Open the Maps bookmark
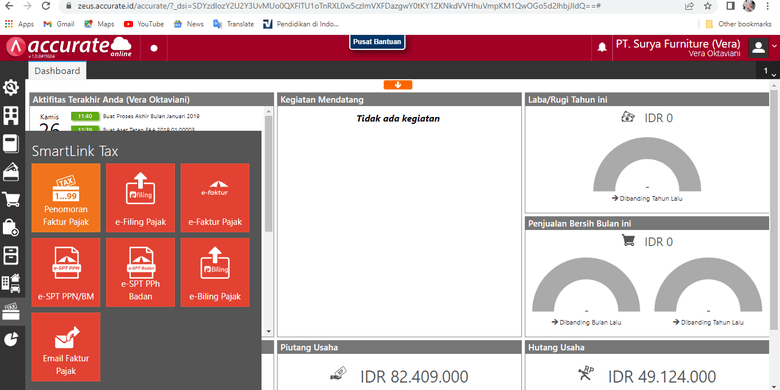Screen dimensions: 780x390 [x=99, y=24]
